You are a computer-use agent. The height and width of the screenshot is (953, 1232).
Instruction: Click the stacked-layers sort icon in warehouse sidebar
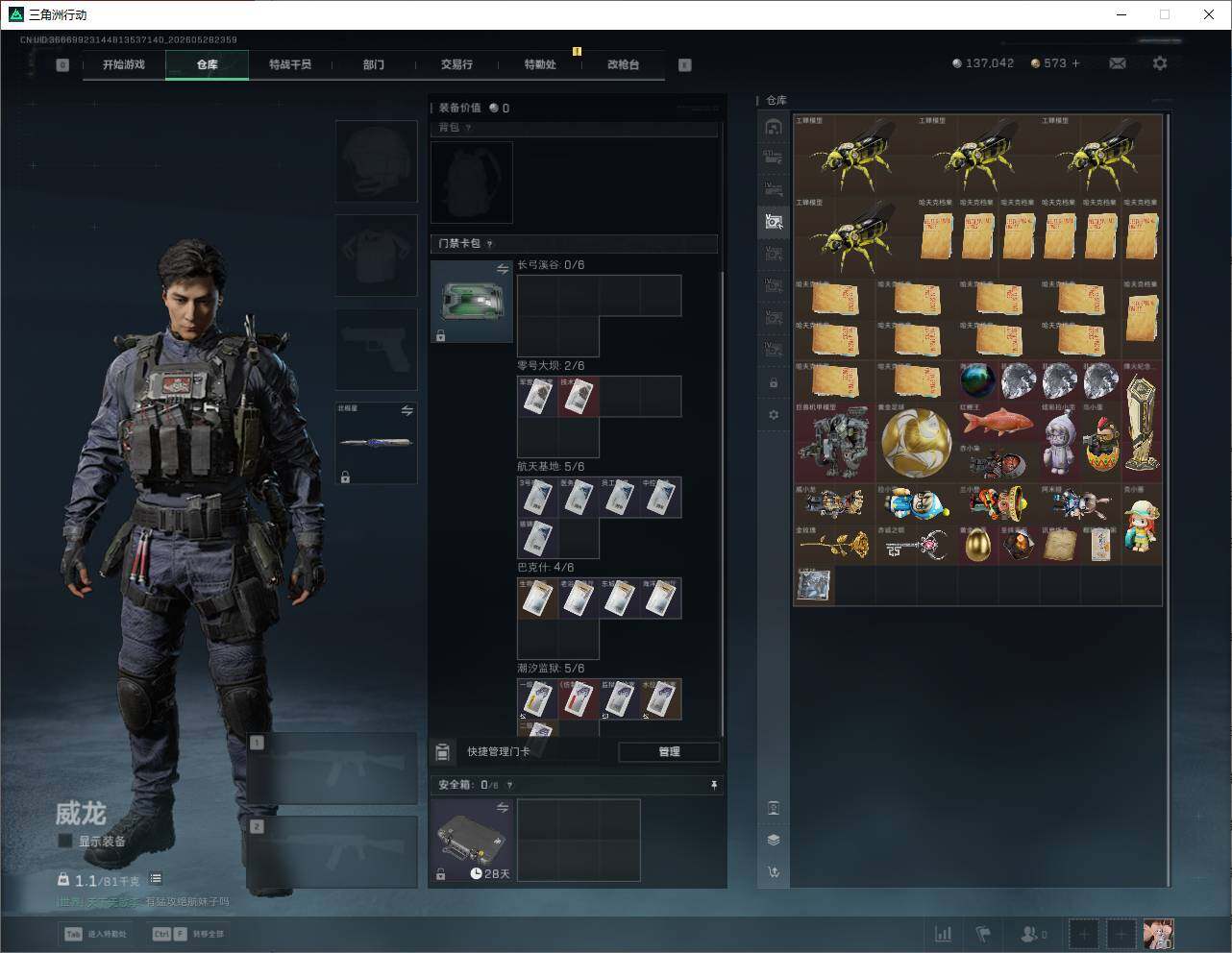774,840
